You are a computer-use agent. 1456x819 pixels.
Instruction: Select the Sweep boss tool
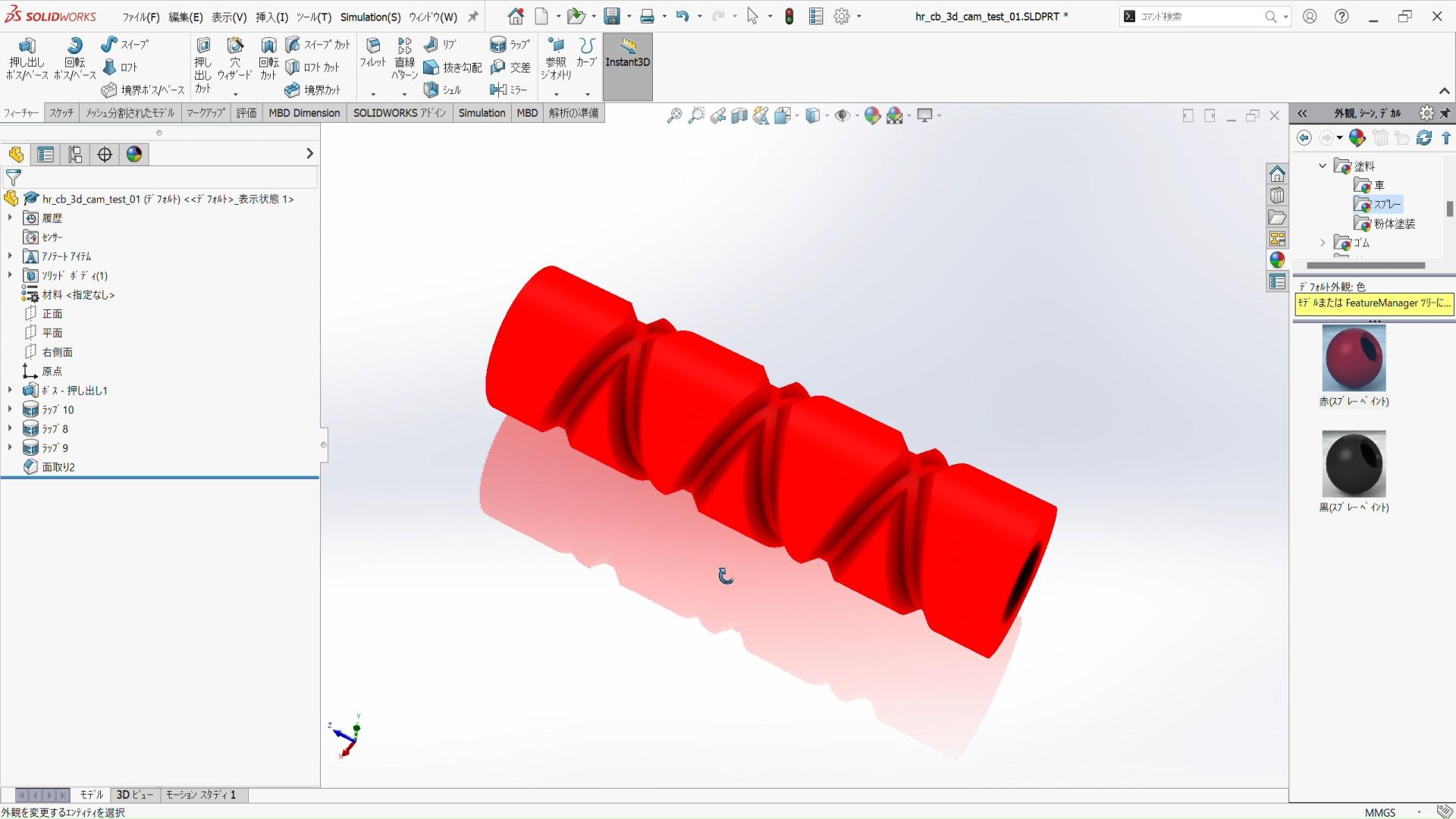[x=125, y=45]
